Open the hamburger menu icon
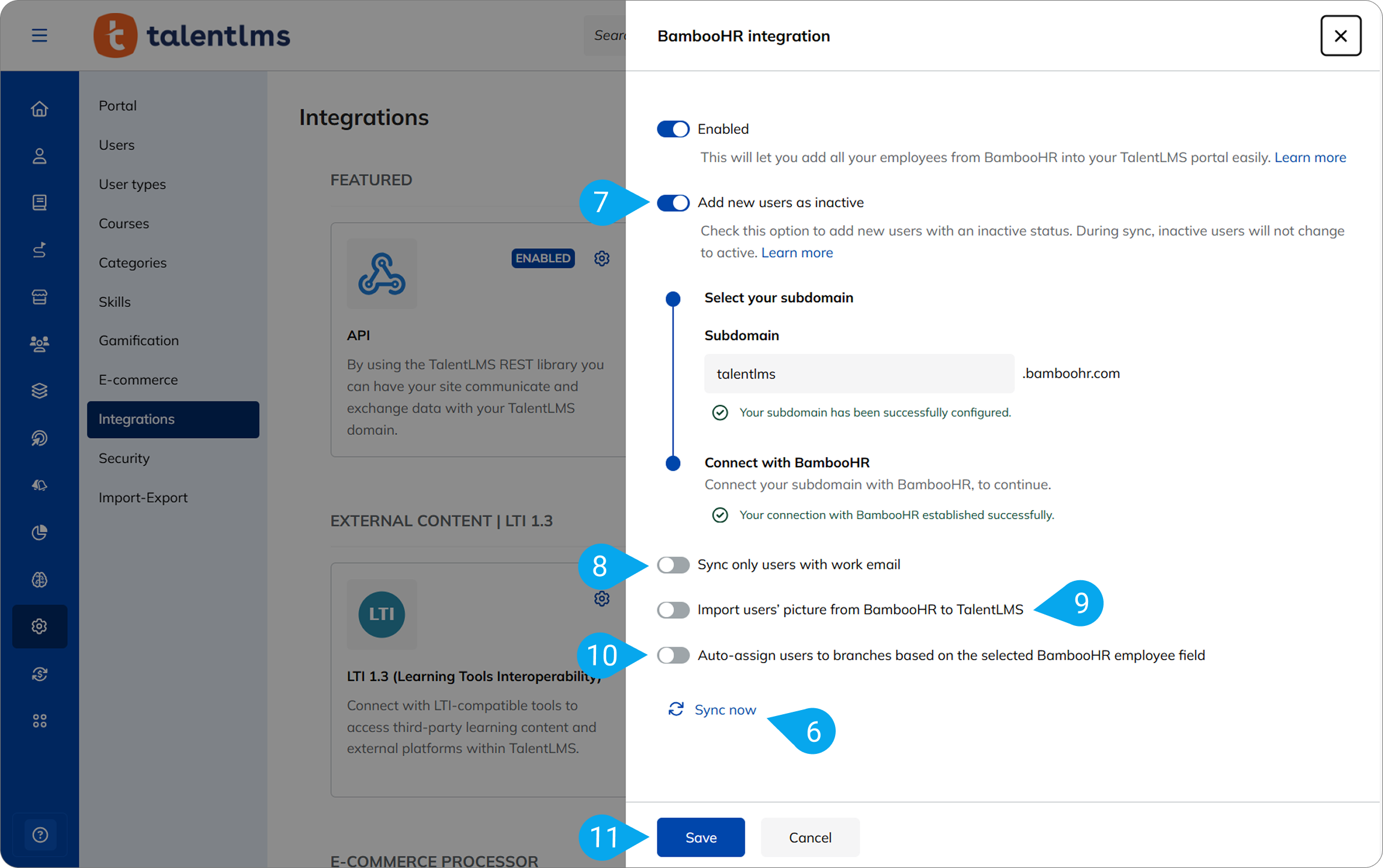The height and width of the screenshot is (868, 1383). [x=40, y=35]
